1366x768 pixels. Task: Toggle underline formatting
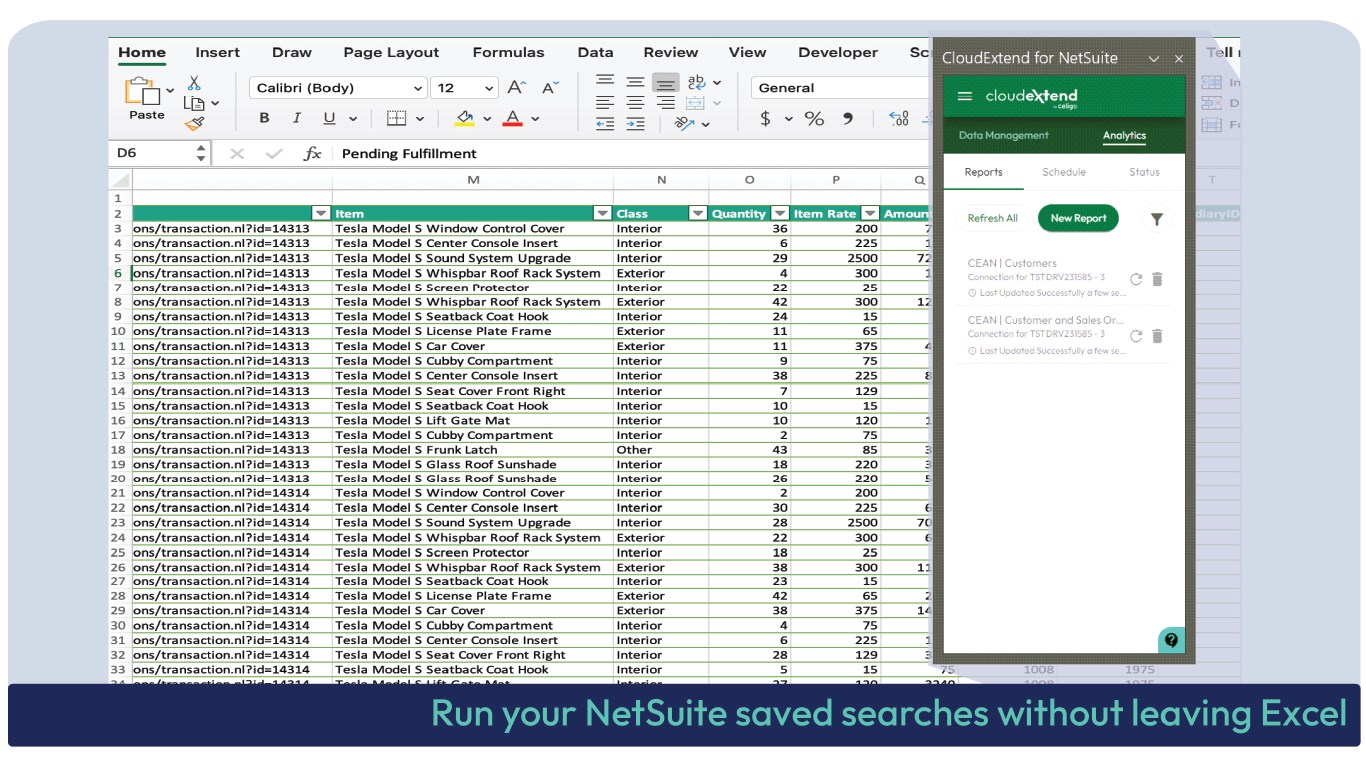coord(329,118)
